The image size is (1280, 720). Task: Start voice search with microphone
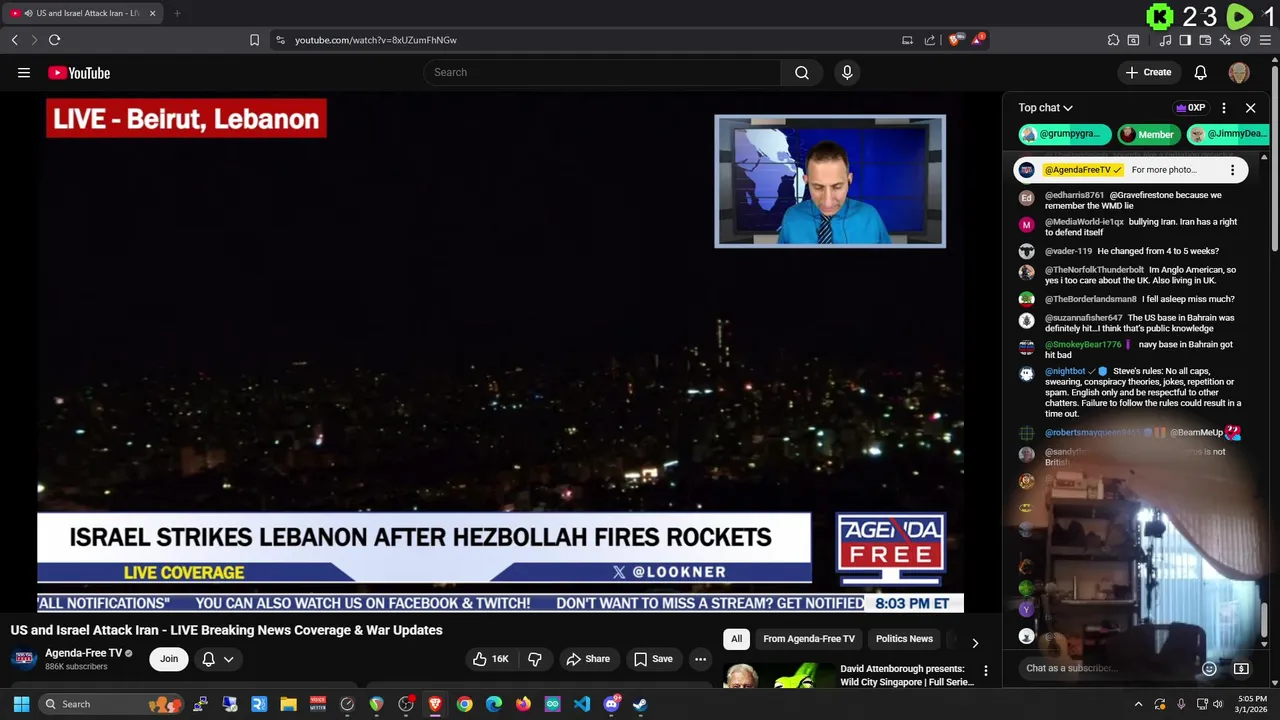[x=847, y=72]
